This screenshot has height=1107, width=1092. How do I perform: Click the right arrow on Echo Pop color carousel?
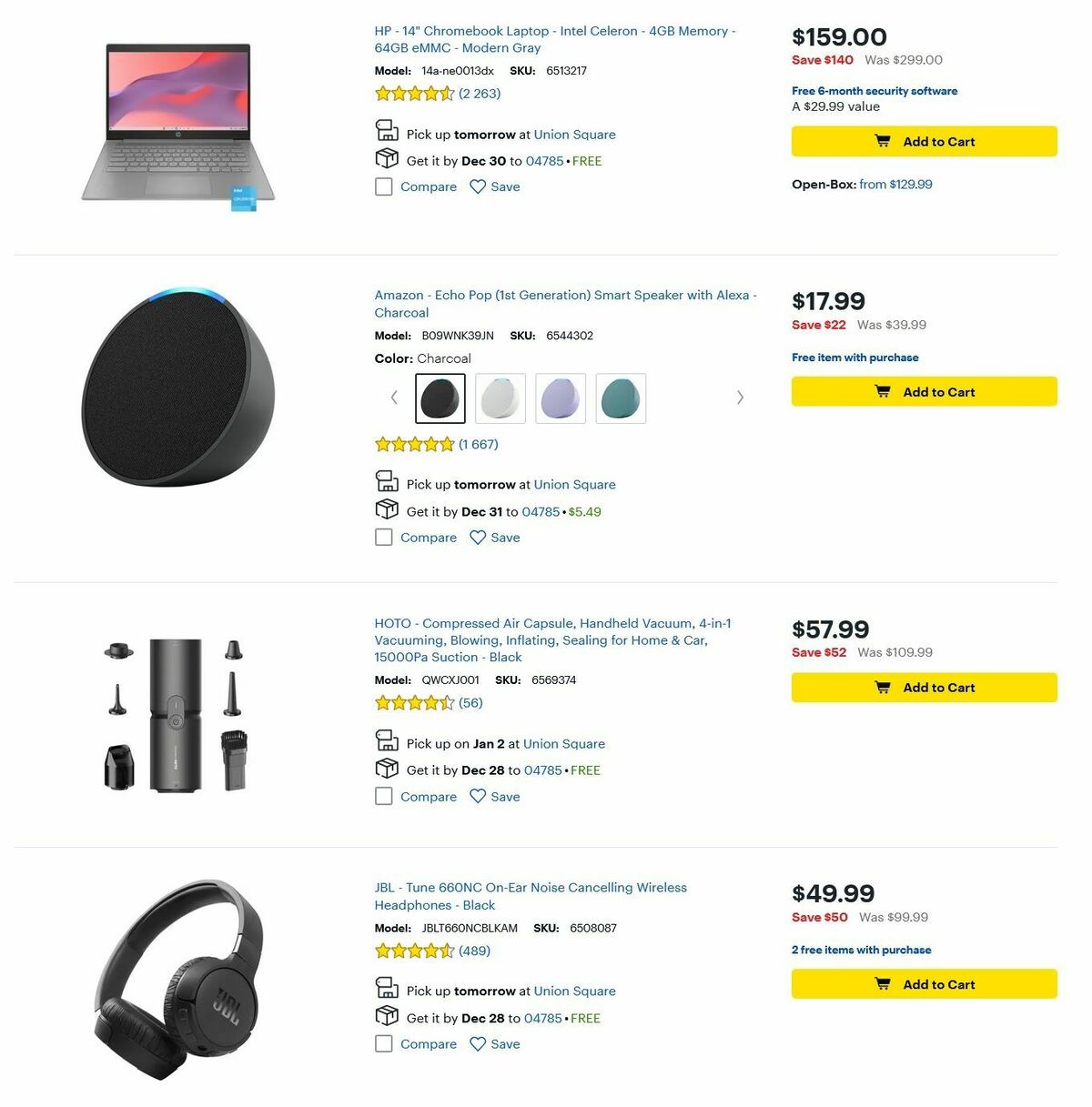(x=740, y=398)
